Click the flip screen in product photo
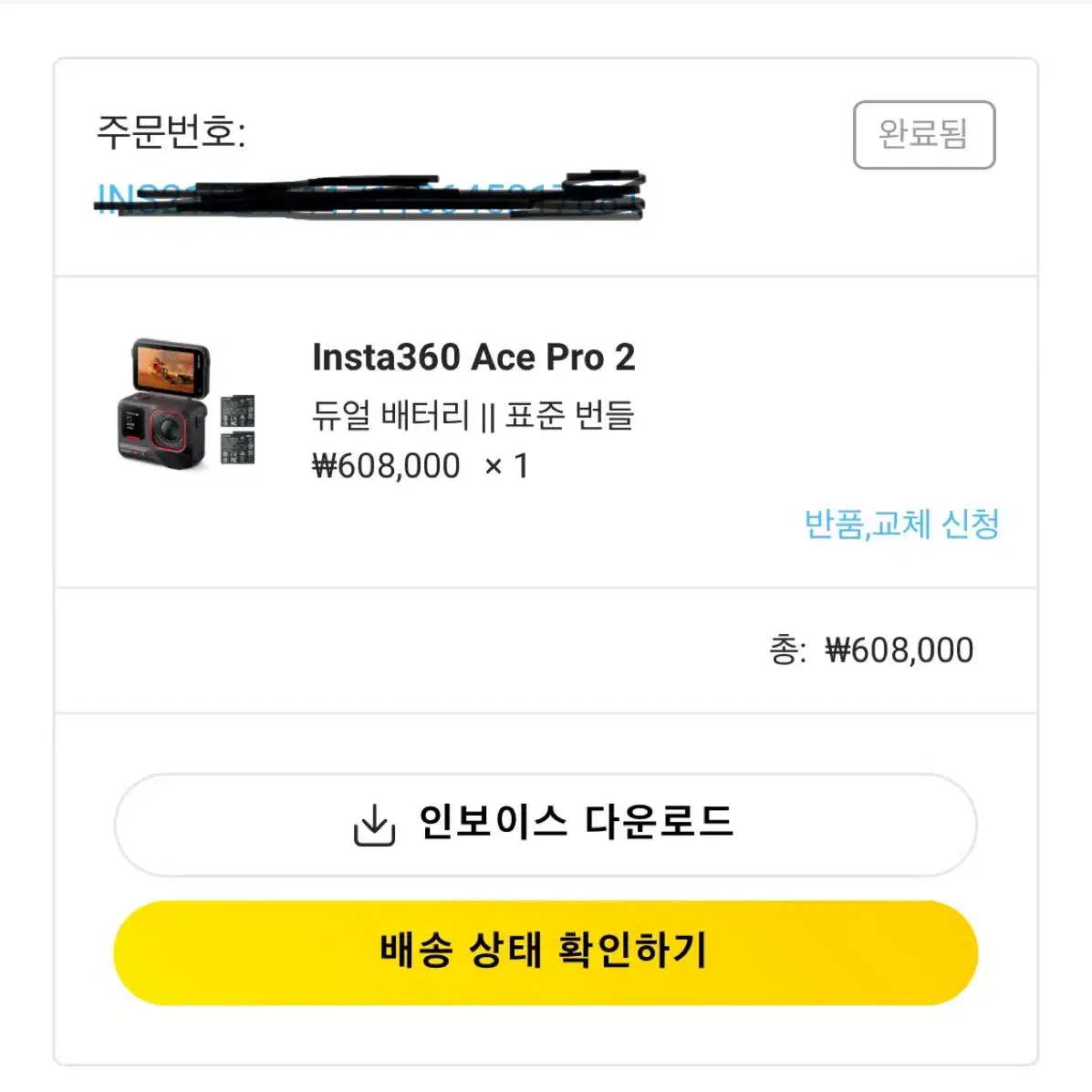 172,368
